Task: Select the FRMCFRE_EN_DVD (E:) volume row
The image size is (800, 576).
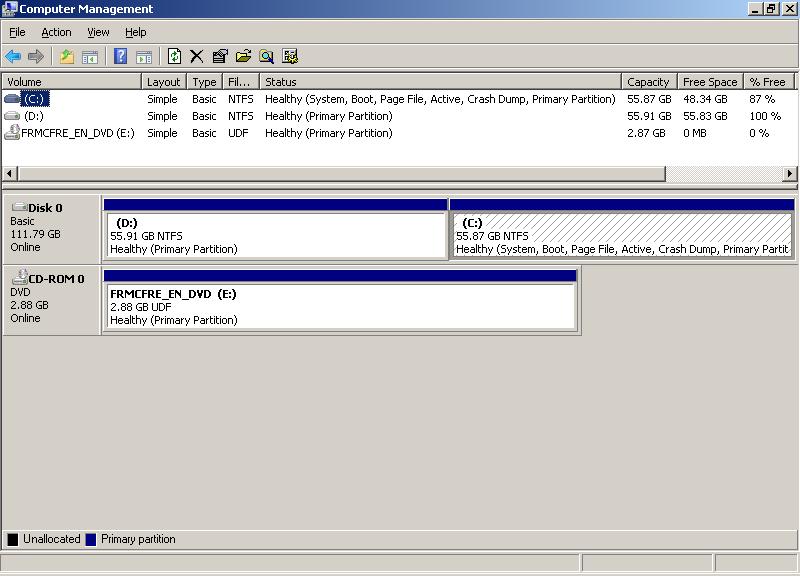Action: coord(77,133)
